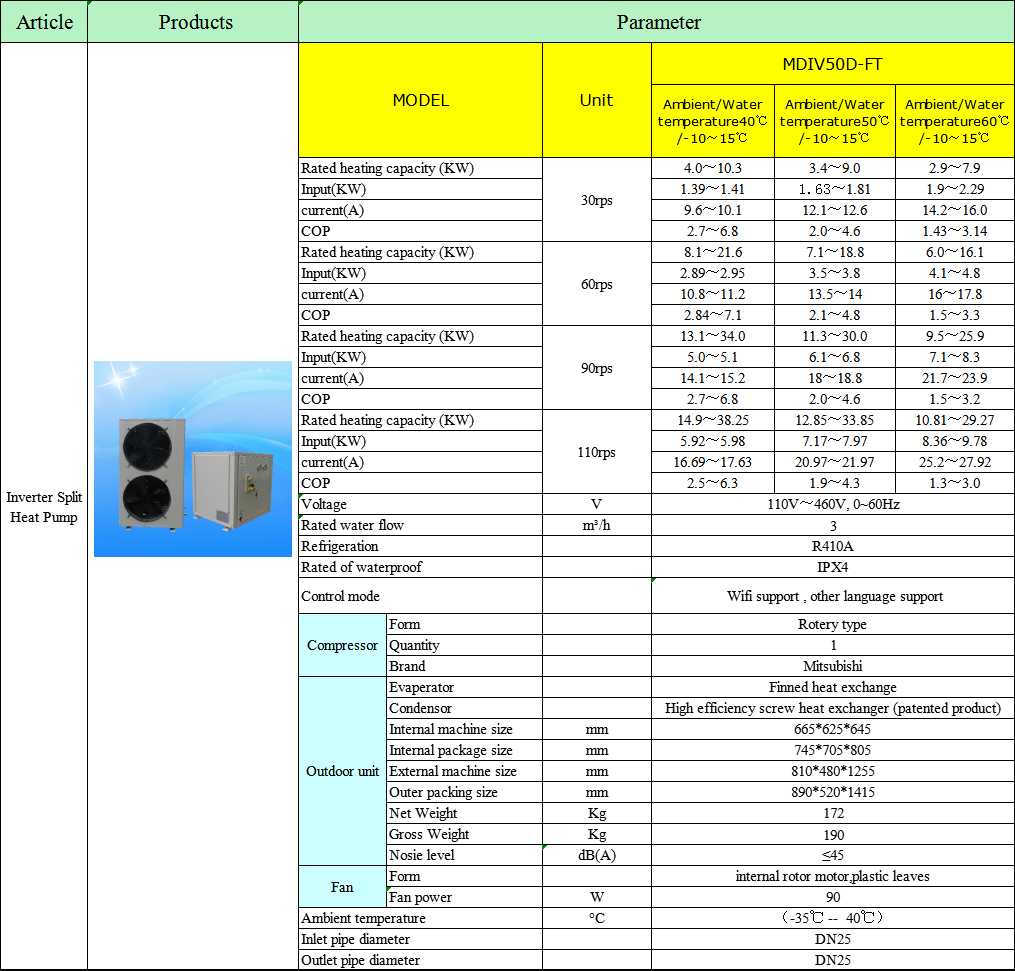Click the 'Nosie level' label
This screenshot has width=1015, height=971.
464,855
